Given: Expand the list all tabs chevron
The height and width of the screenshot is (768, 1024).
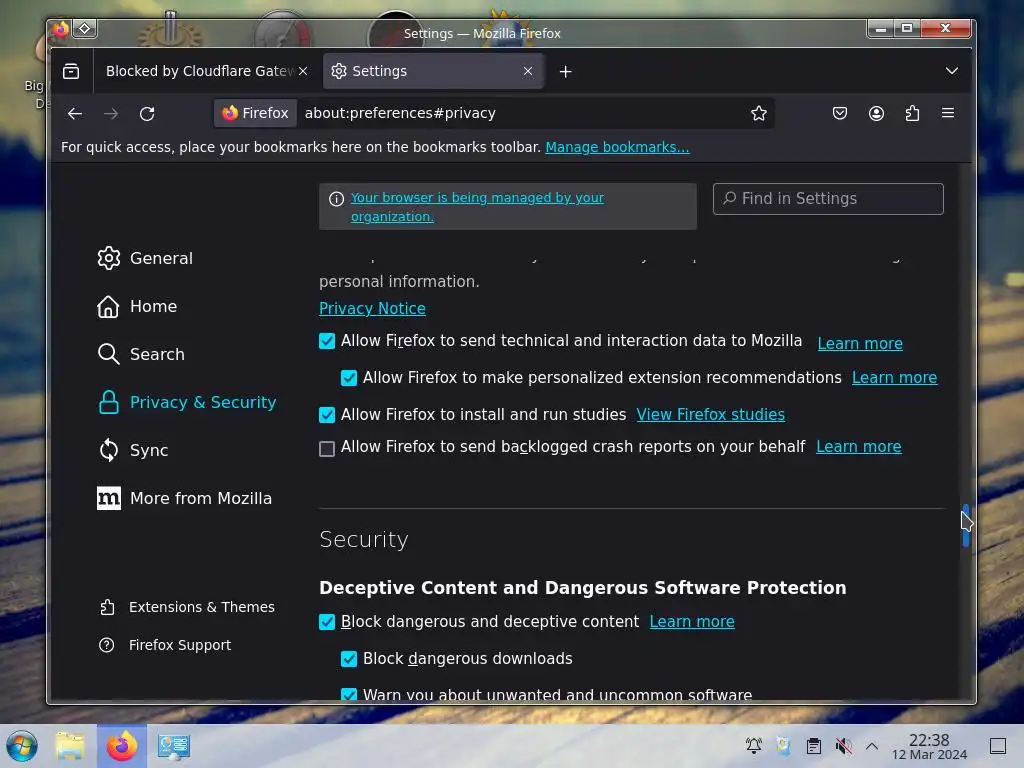Looking at the screenshot, I should tap(952, 71).
